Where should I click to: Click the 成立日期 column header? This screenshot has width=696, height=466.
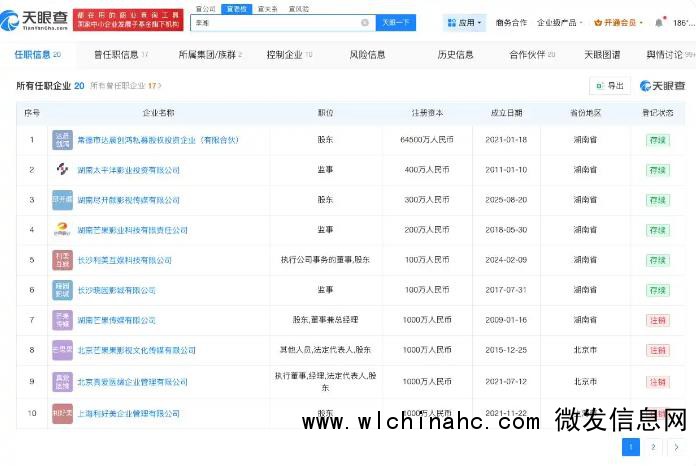[x=506, y=113]
